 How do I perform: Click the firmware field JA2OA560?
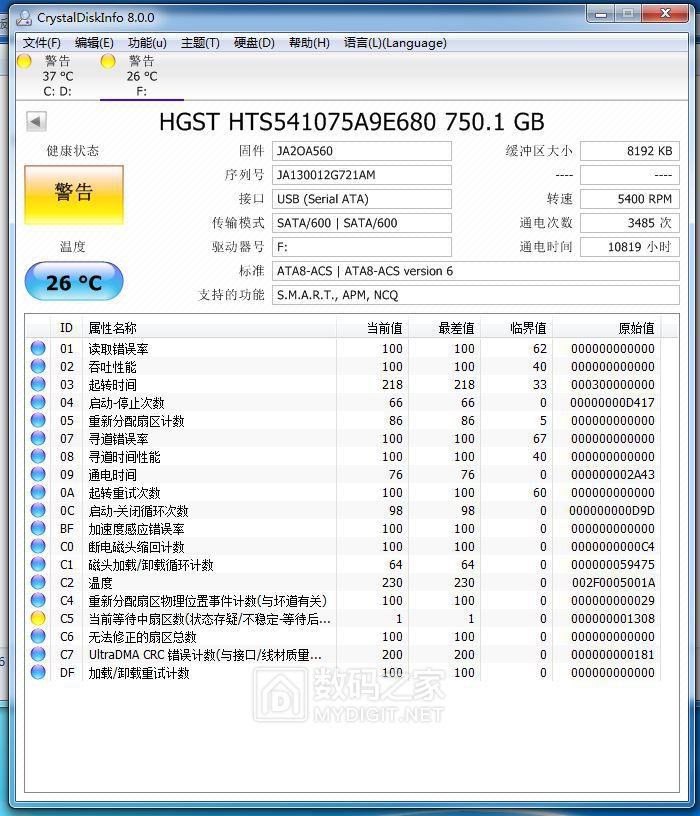tap(362, 151)
